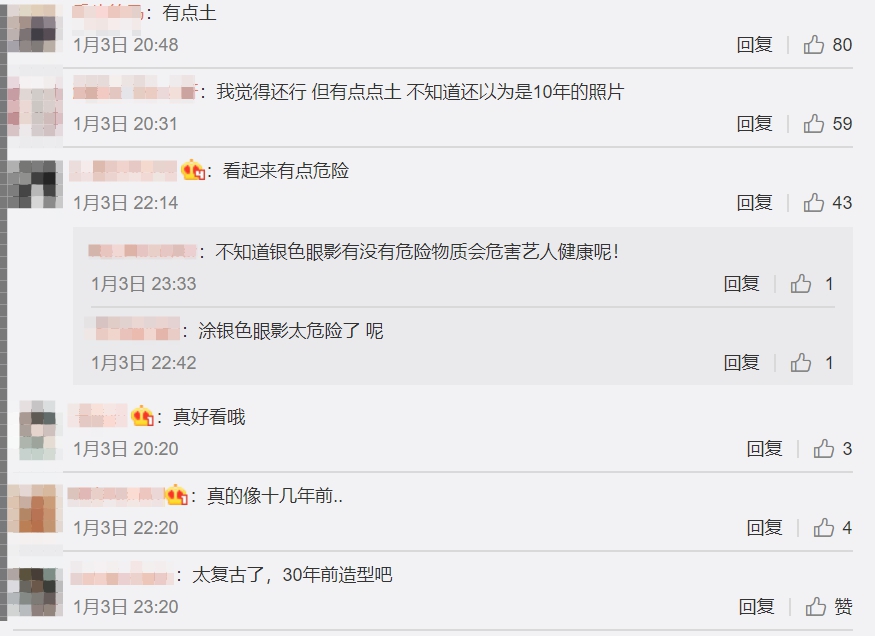Like the '有点土' comment with 80 likes
Screen dimensions: 875x636
click(814, 45)
